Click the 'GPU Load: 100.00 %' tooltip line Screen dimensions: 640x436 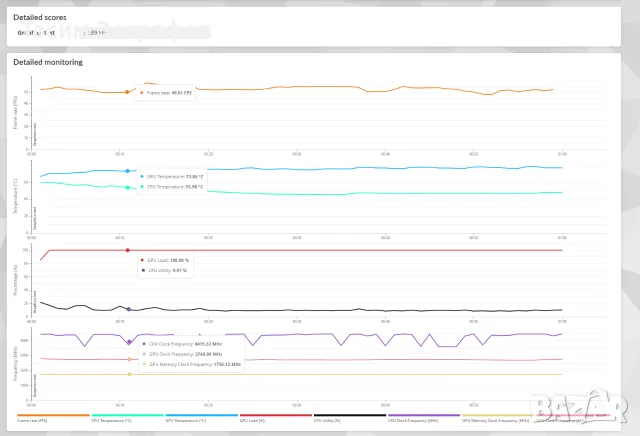[165, 260]
